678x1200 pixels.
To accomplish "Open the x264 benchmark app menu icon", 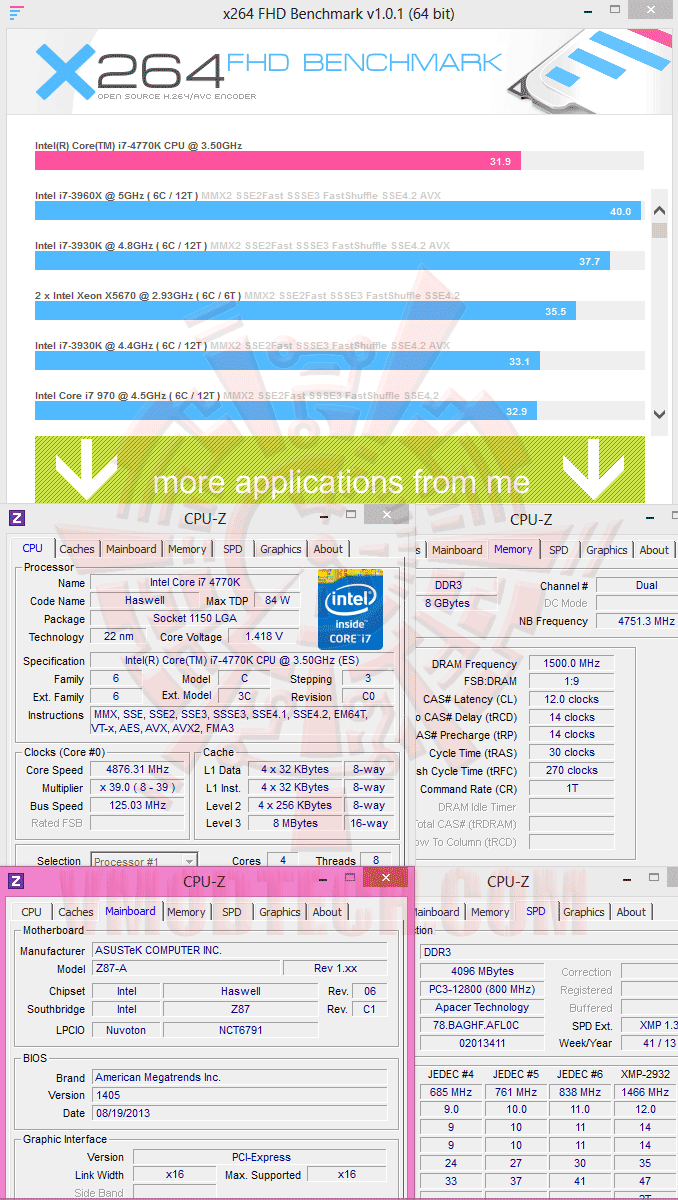I will pos(16,13).
